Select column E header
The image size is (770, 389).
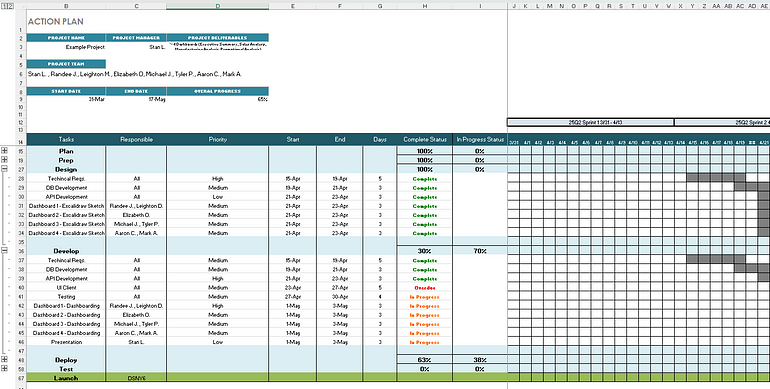pos(293,6)
